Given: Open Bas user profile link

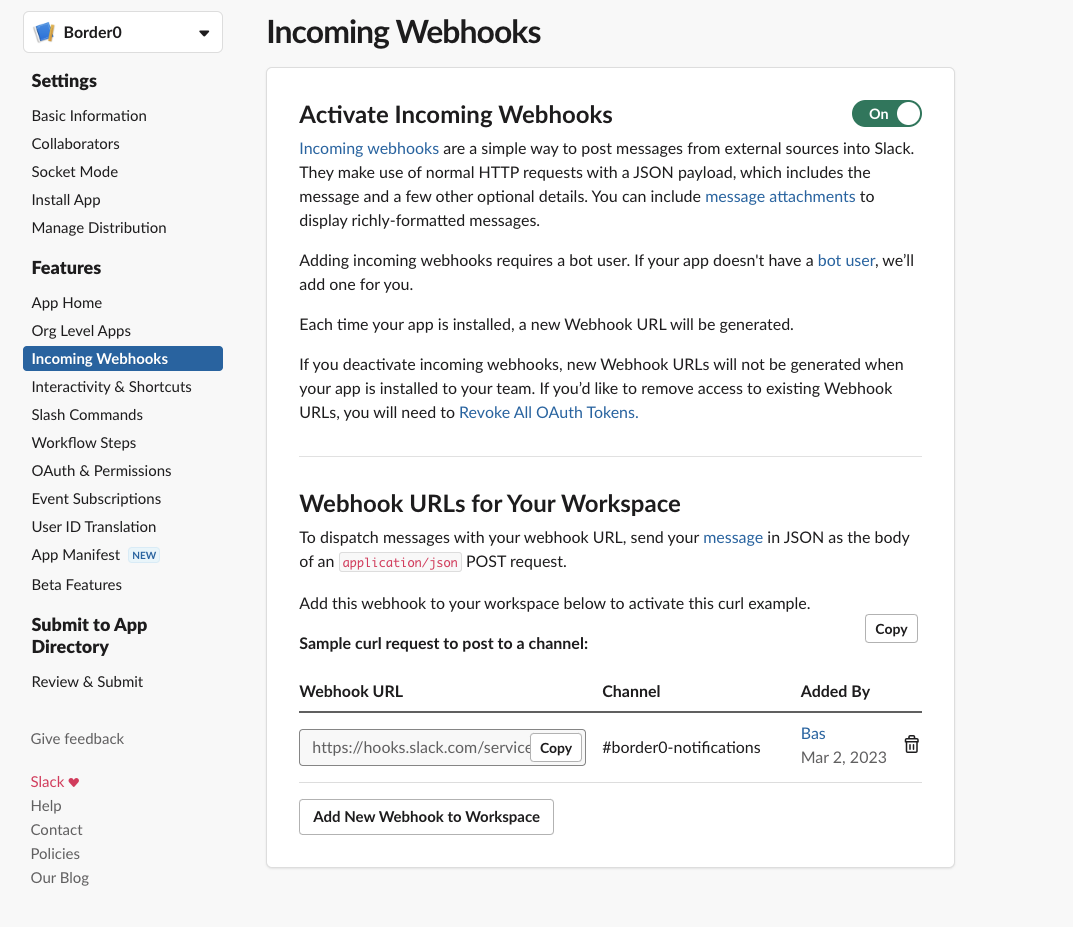Looking at the screenshot, I should (813, 733).
